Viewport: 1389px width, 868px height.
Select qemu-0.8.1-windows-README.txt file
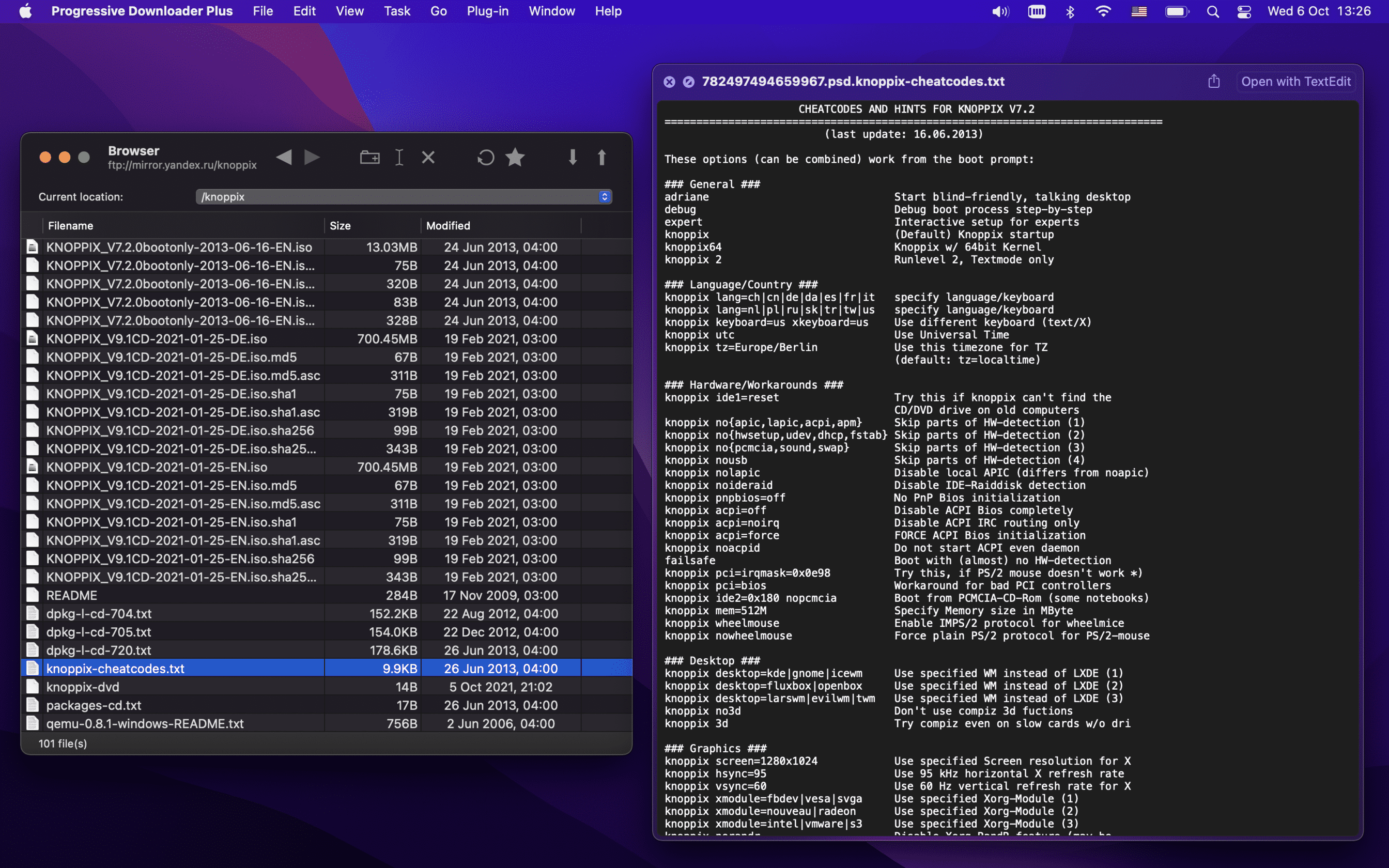(327, 724)
